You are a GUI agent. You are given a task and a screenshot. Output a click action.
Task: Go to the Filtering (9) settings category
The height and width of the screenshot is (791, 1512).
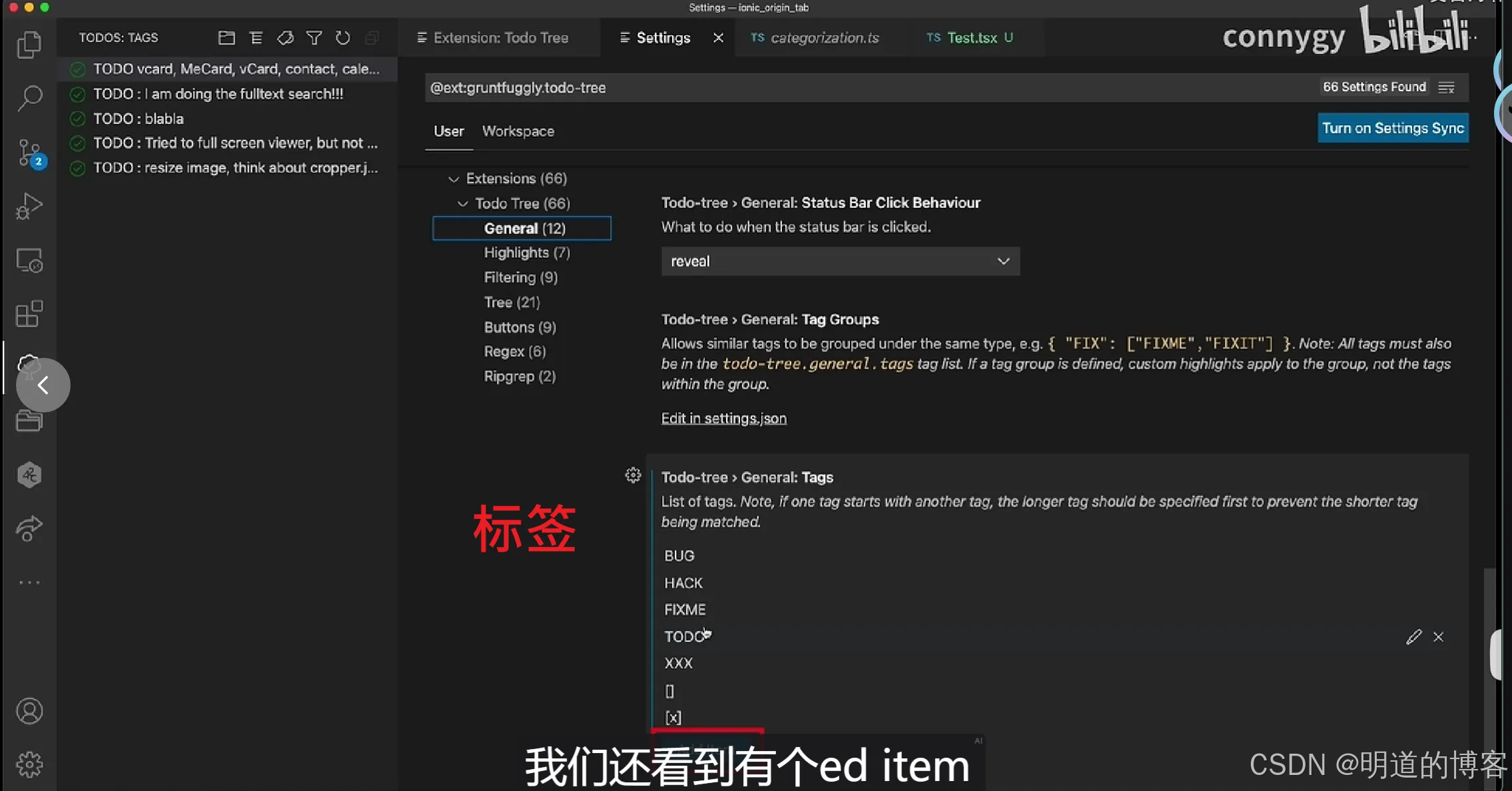coord(521,277)
